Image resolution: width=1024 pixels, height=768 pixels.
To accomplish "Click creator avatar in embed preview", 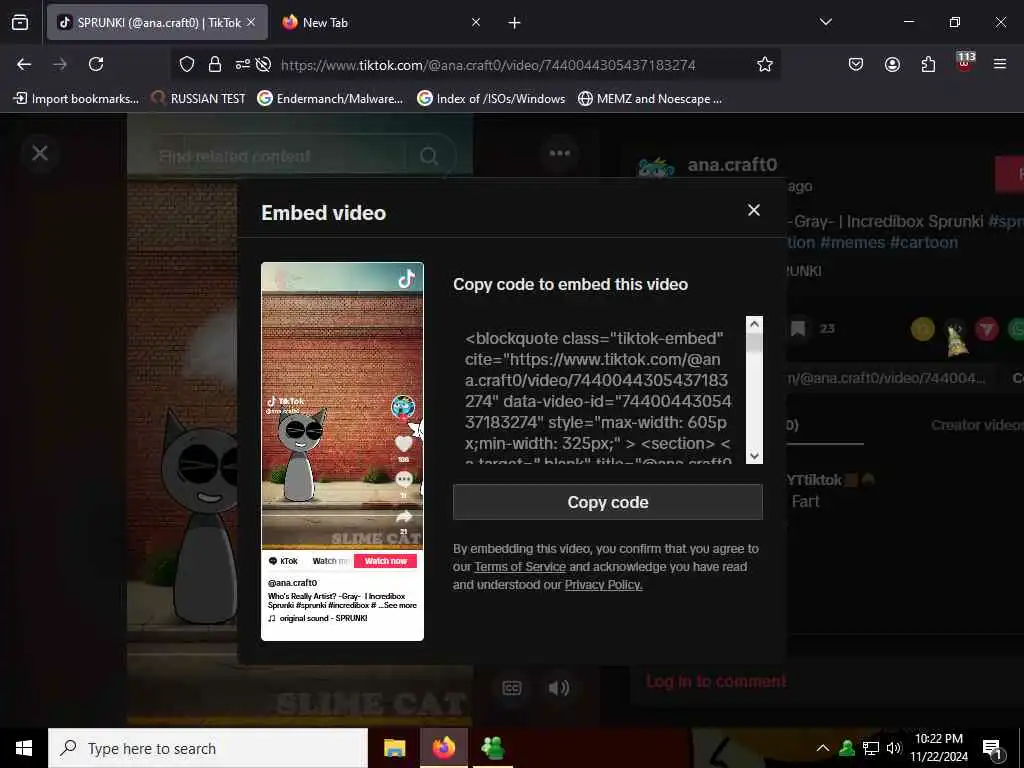I will click(403, 407).
